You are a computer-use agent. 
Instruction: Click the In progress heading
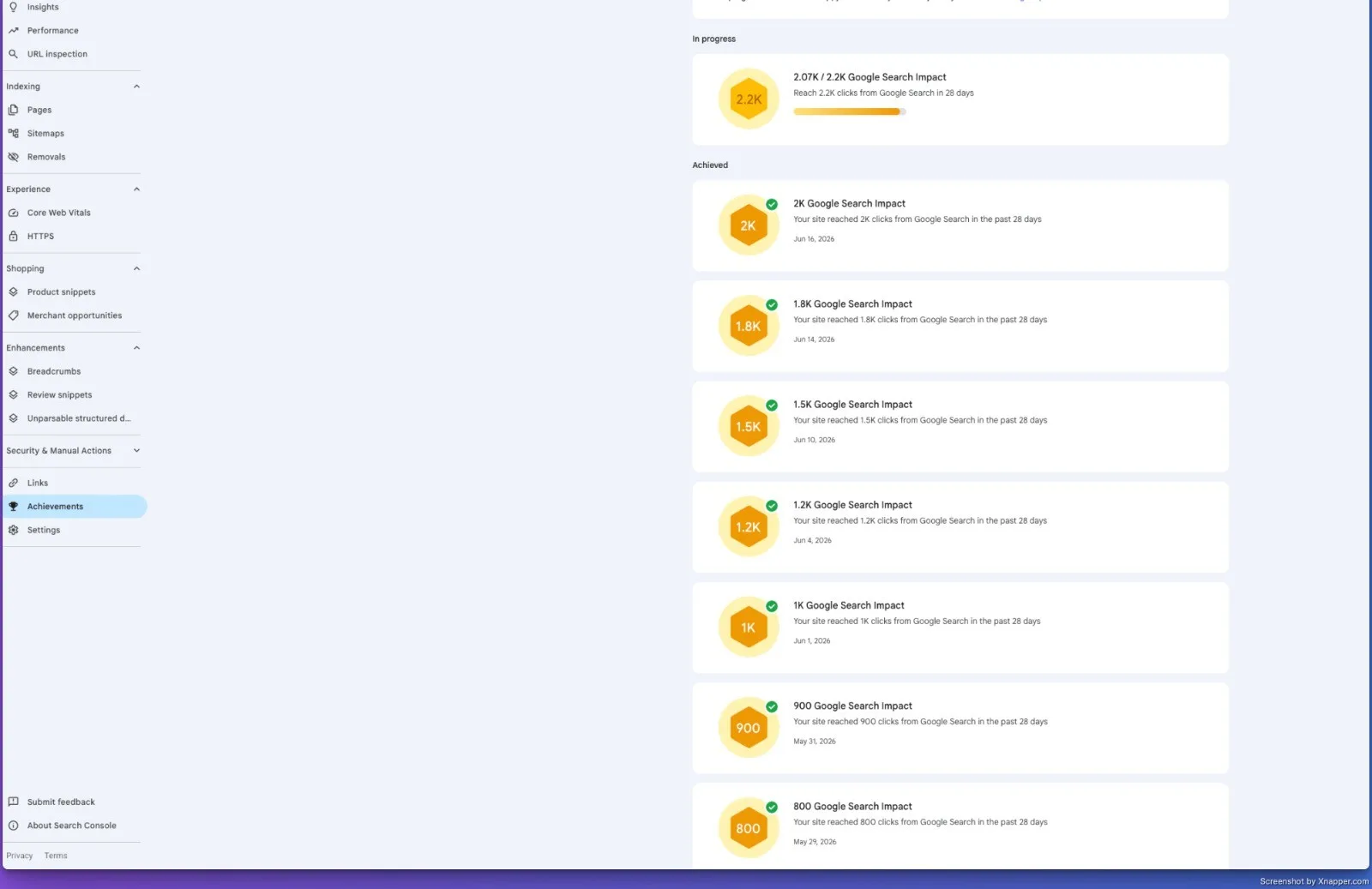[713, 39]
